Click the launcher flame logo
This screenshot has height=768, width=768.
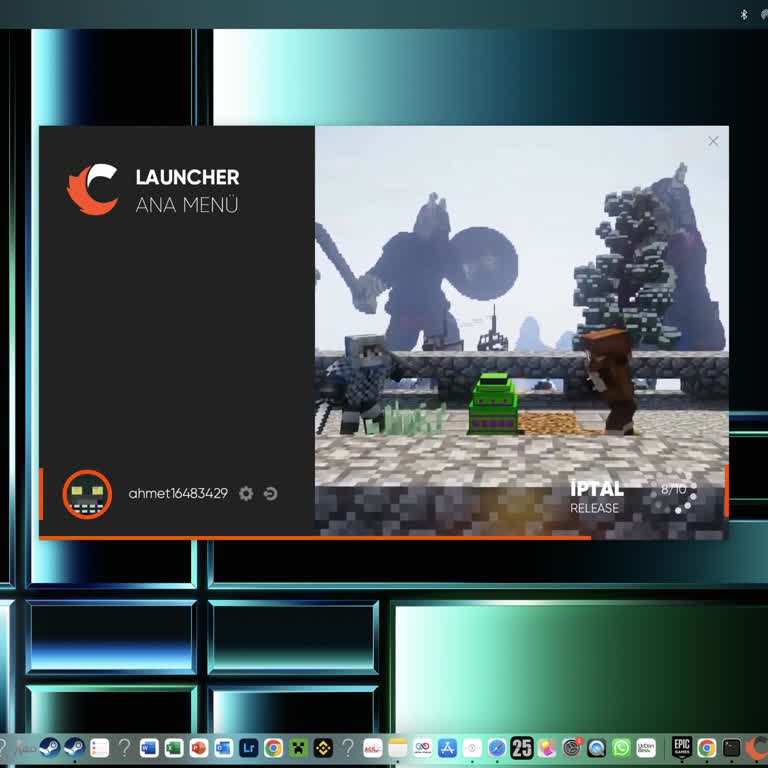(93, 190)
